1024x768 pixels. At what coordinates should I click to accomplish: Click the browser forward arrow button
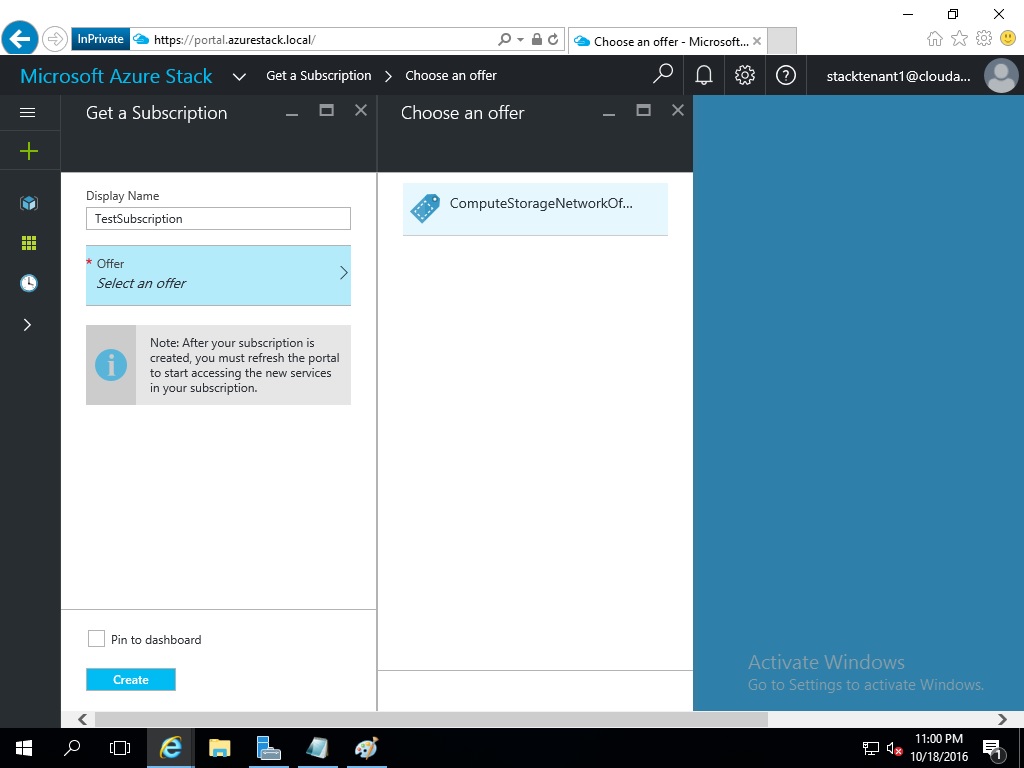click(55, 39)
